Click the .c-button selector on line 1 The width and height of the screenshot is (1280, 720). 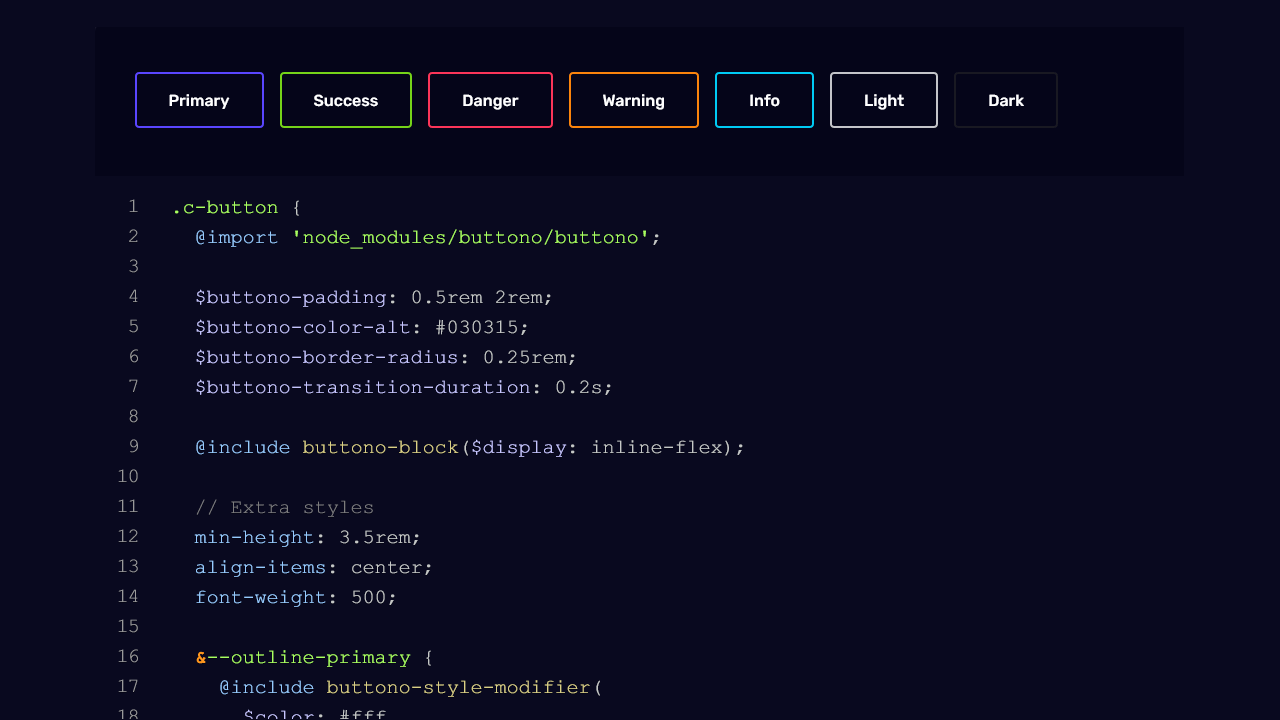pyautogui.click(x=225, y=208)
